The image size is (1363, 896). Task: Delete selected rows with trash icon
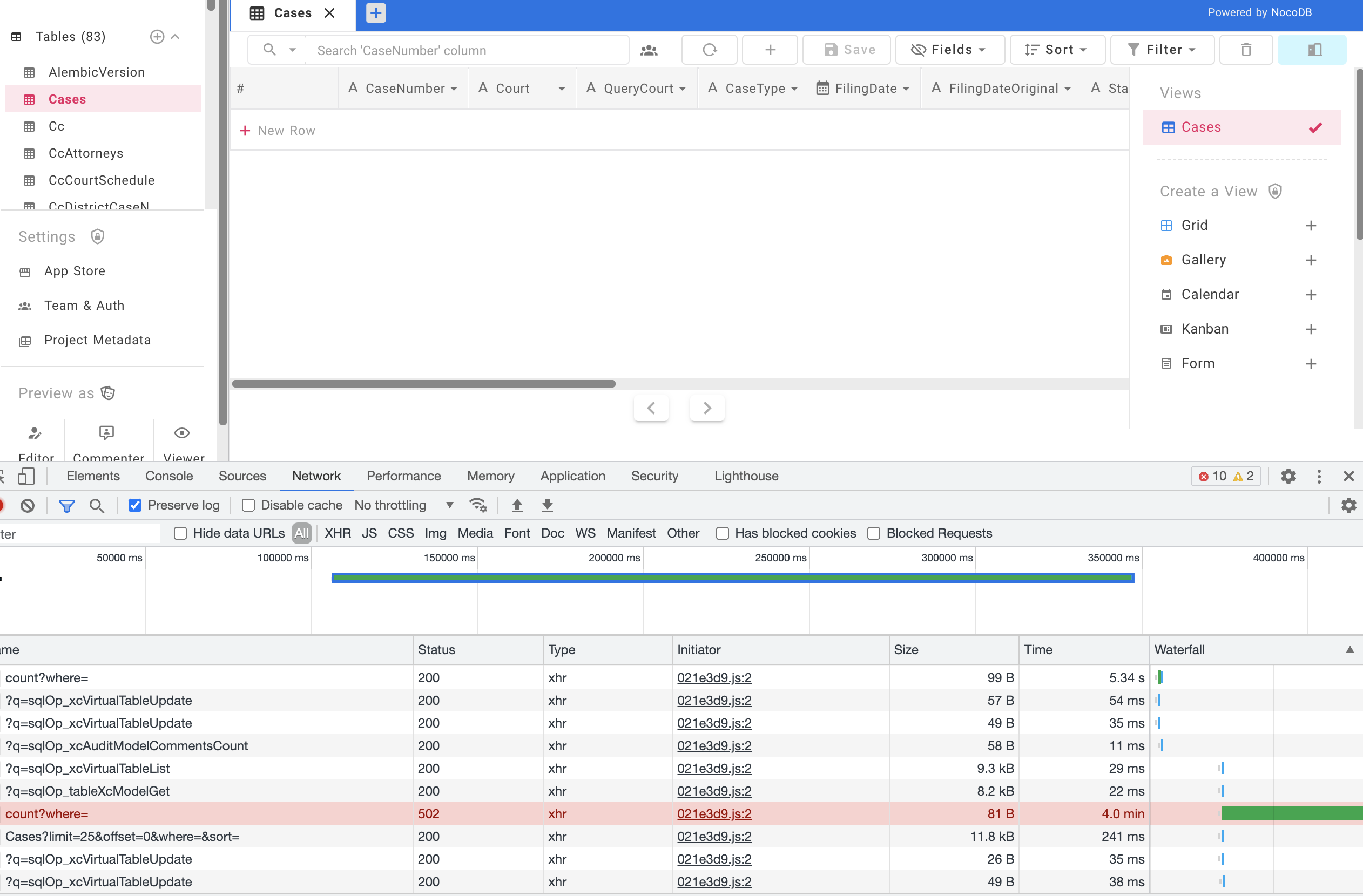(1246, 49)
